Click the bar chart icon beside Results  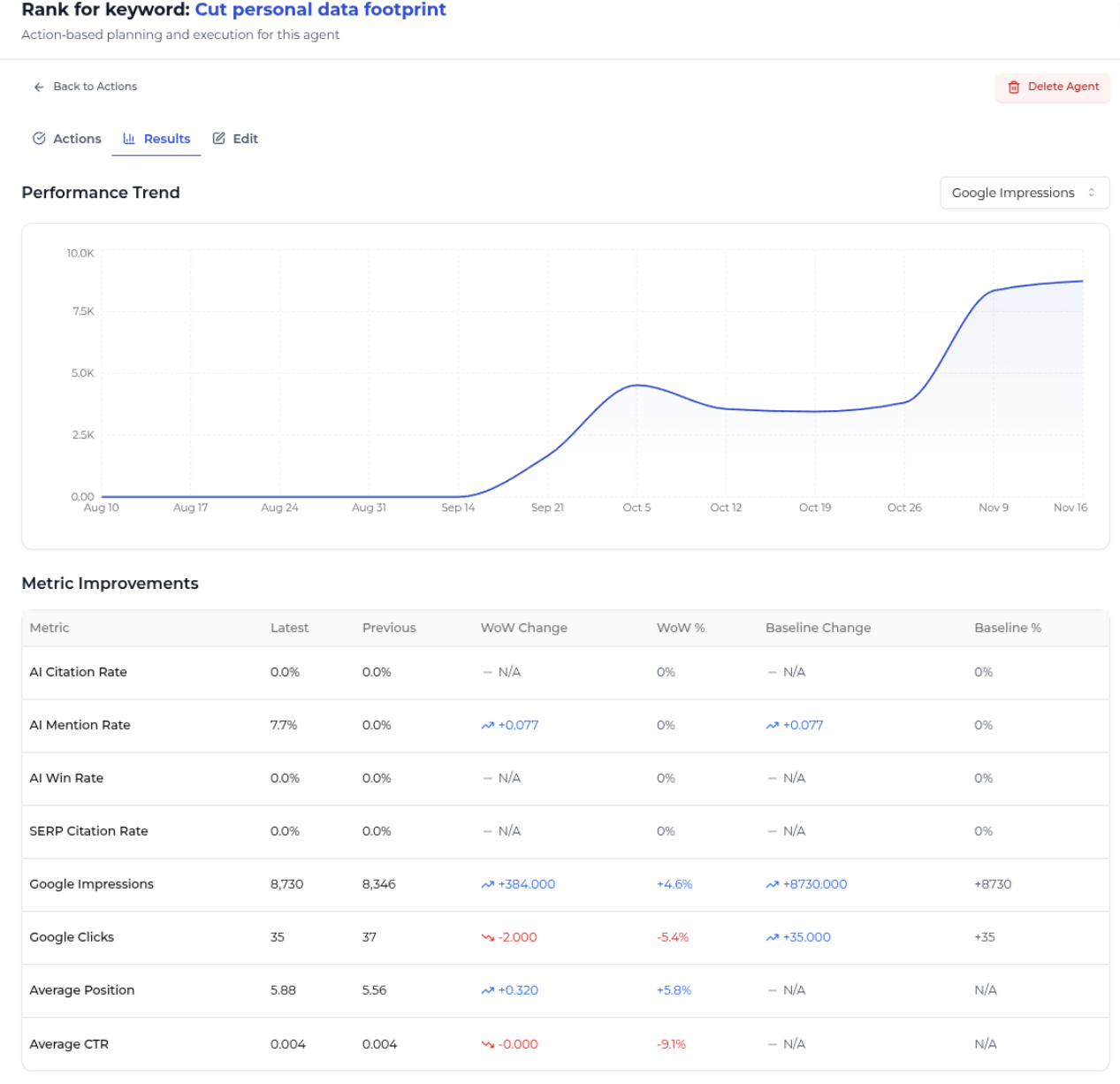(x=129, y=139)
